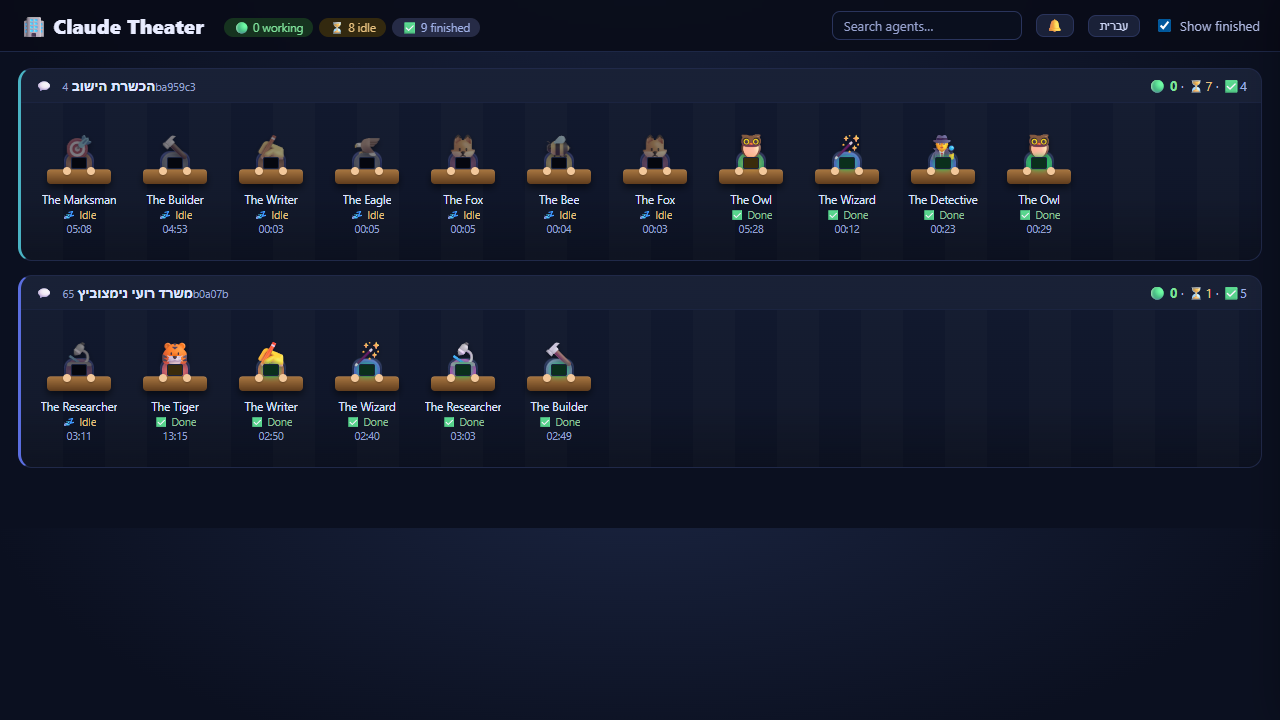The image size is (1280, 720).
Task: Click the Search agents input field
Action: coord(927,26)
